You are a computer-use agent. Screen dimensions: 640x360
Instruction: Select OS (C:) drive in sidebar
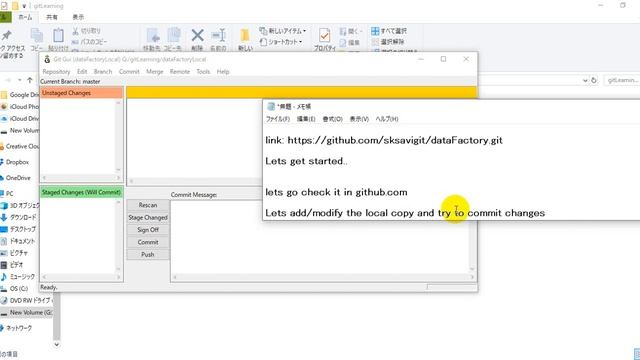15,288
